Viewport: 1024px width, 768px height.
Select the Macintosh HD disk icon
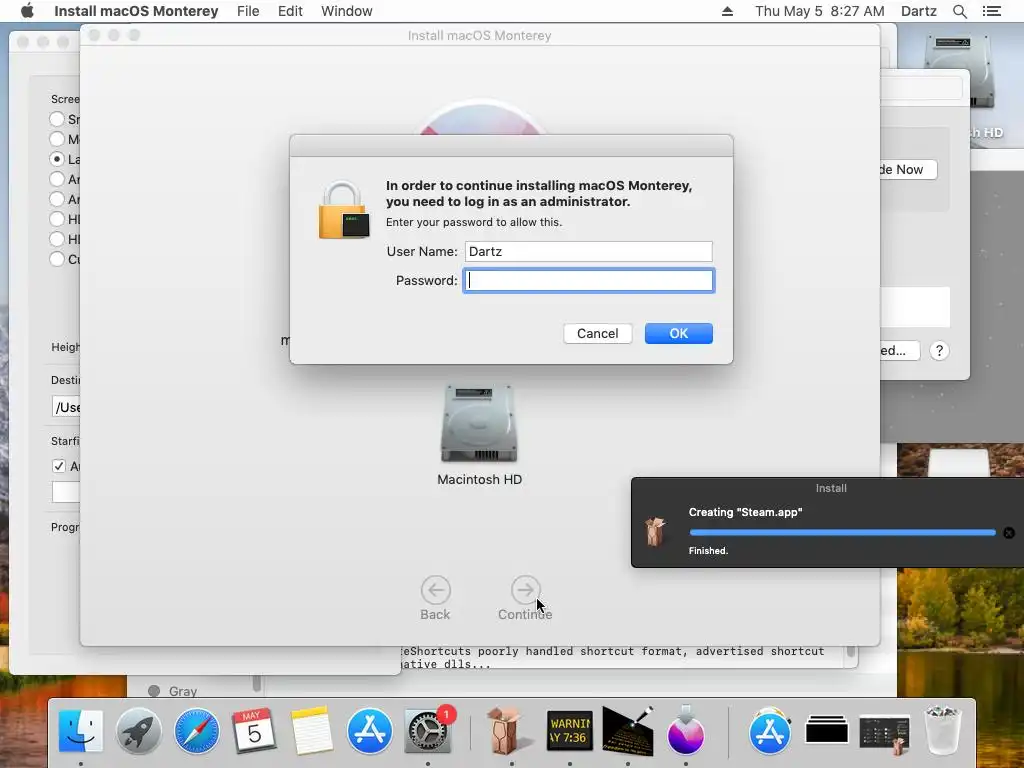[x=479, y=424]
